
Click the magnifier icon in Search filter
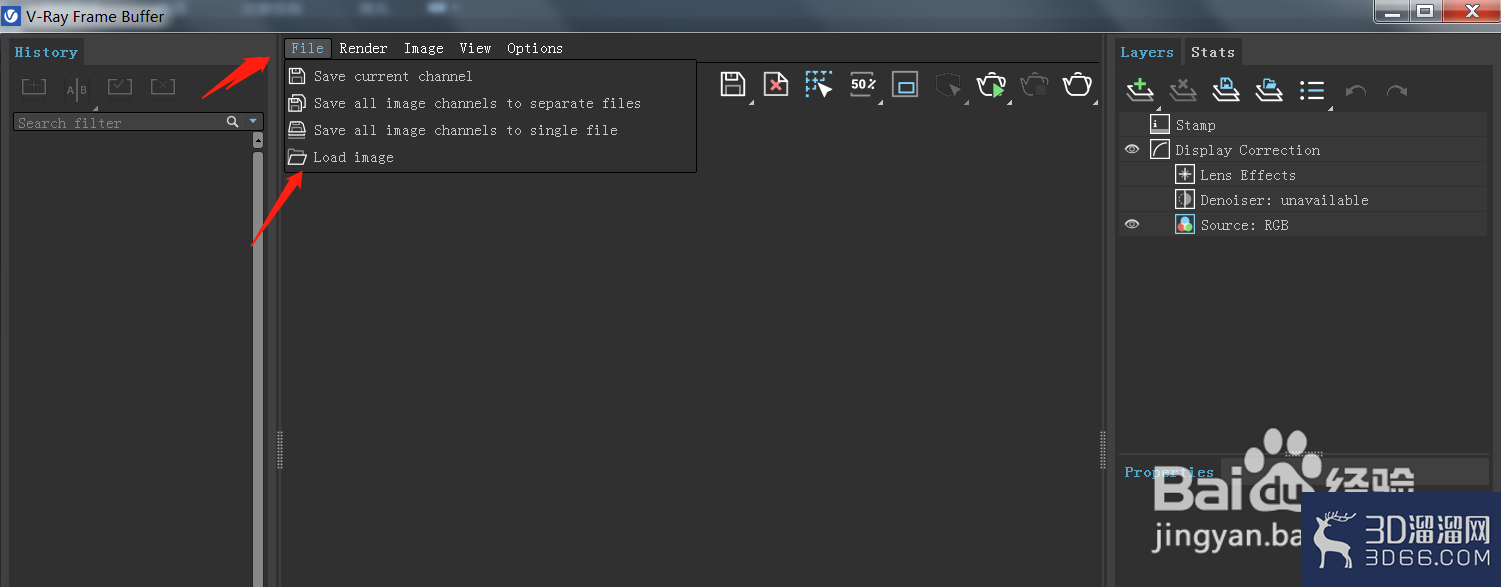(x=233, y=122)
